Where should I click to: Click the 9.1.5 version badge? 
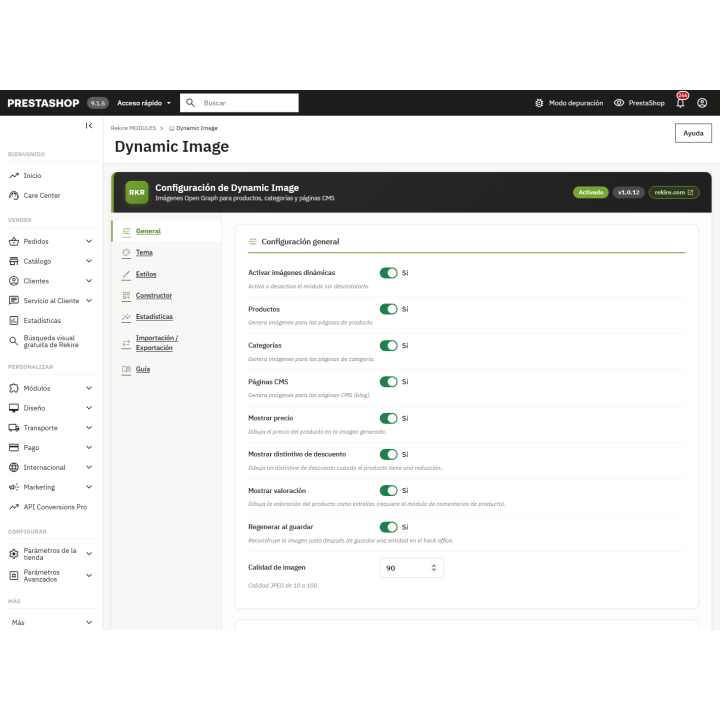98,103
